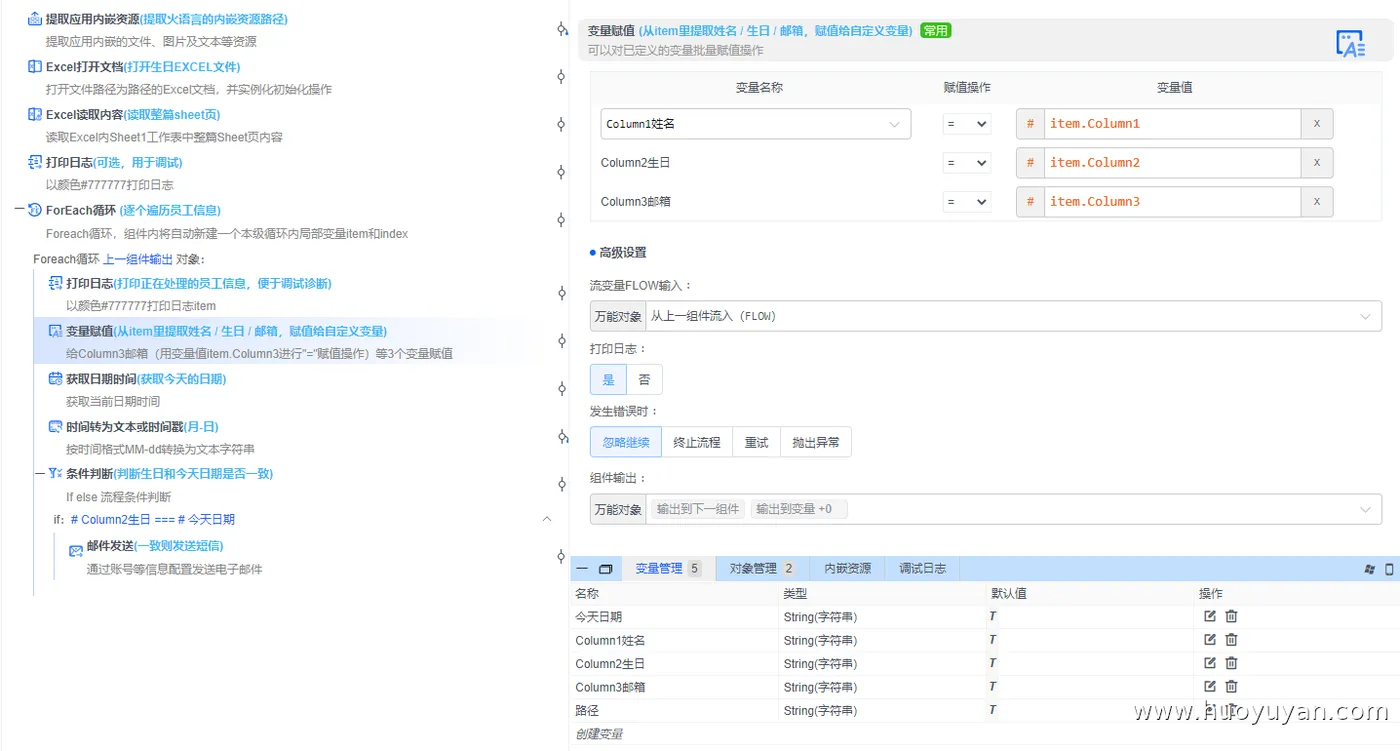Click the nested 打印日志 员工信息 step icon
The width and height of the screenshot is (1400, 751).
(56, 283)
